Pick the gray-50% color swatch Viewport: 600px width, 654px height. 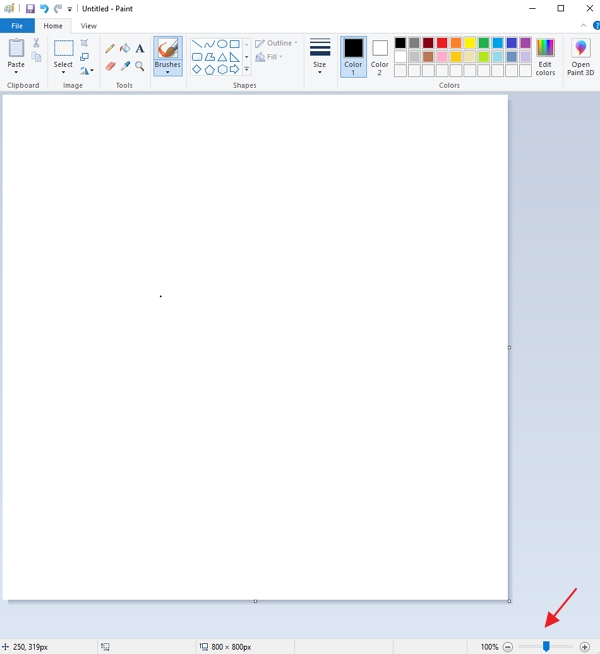point(414,43)
